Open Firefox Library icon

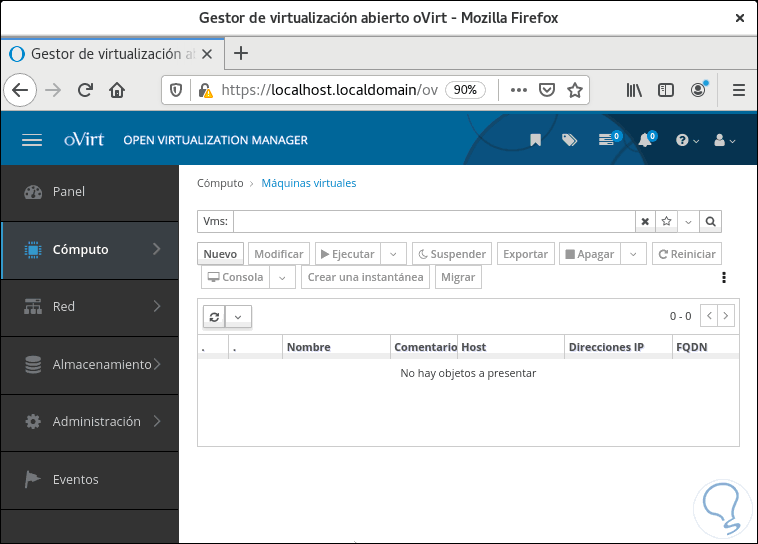pos(634,90)
